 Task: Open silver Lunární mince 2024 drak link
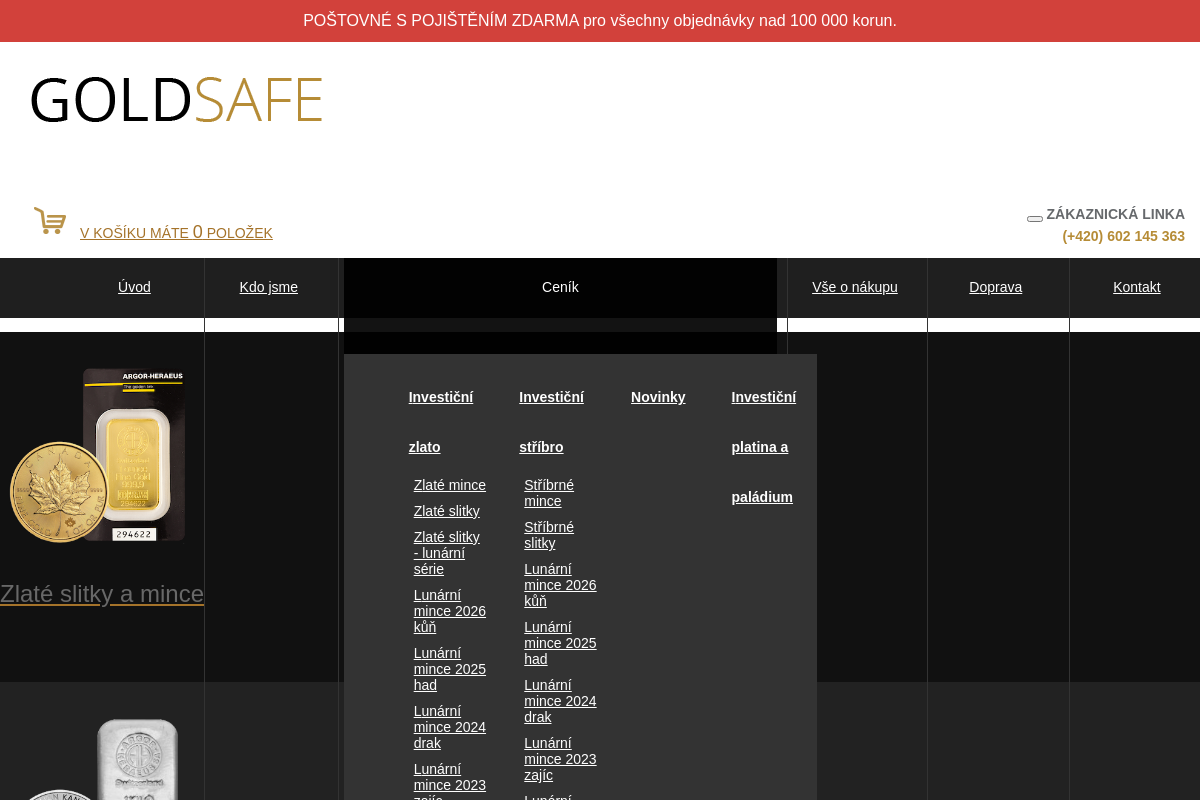coord(560,701)
